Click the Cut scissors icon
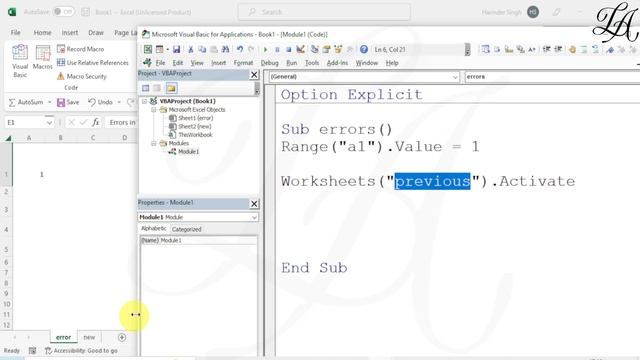Image resolution: width=640 pixels, height=360 pixels. tap(190, 49)
